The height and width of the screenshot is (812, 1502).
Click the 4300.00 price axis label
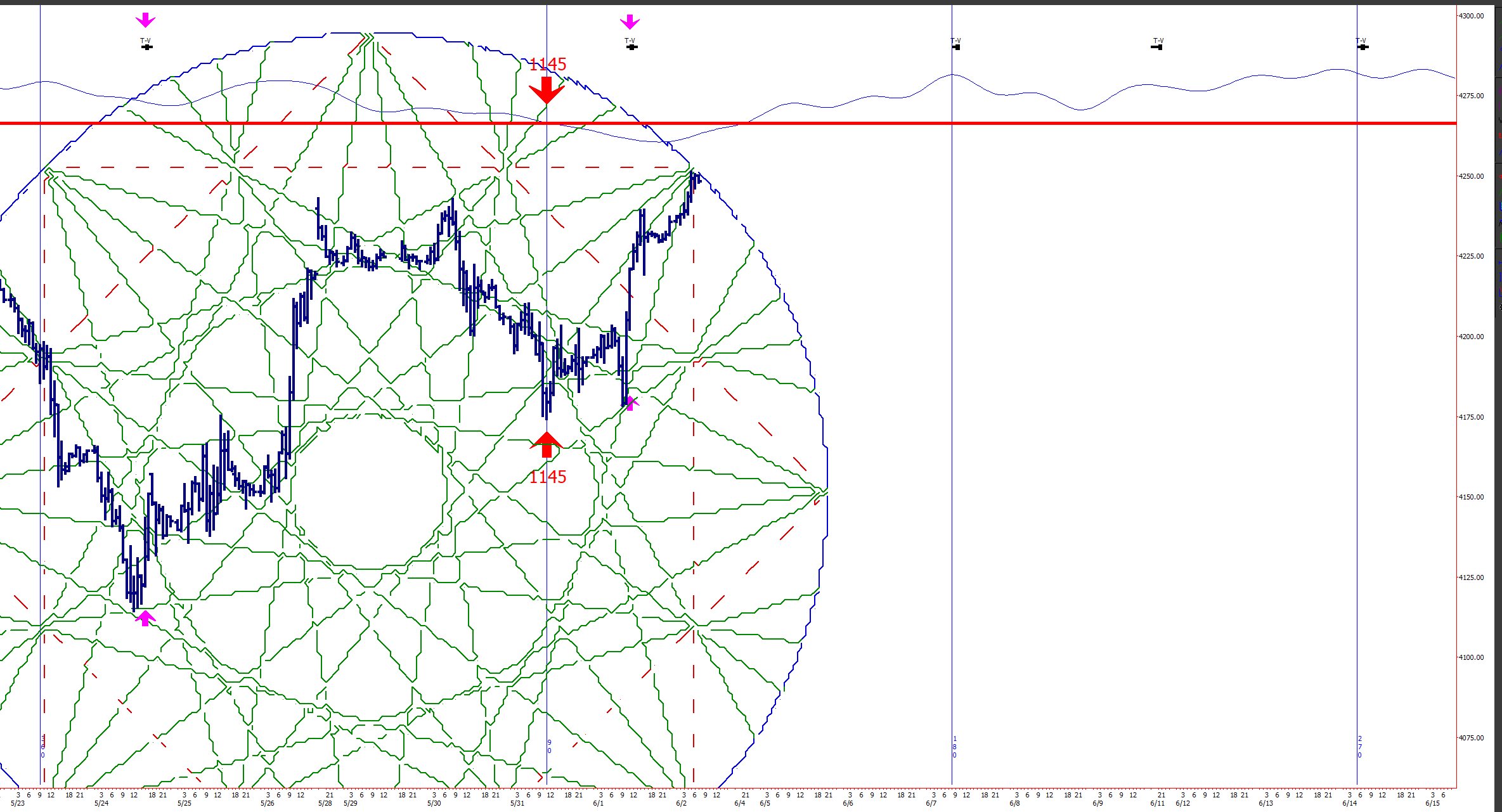(1472, 16)
